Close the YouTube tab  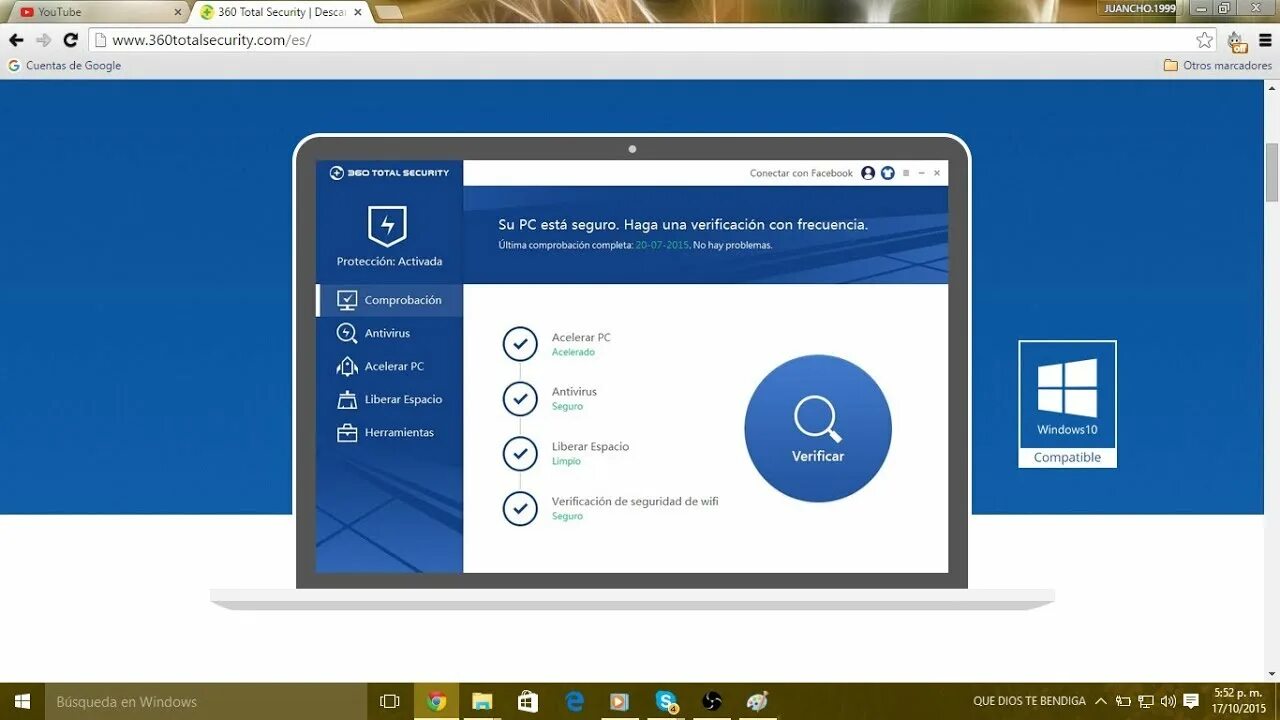178,12
